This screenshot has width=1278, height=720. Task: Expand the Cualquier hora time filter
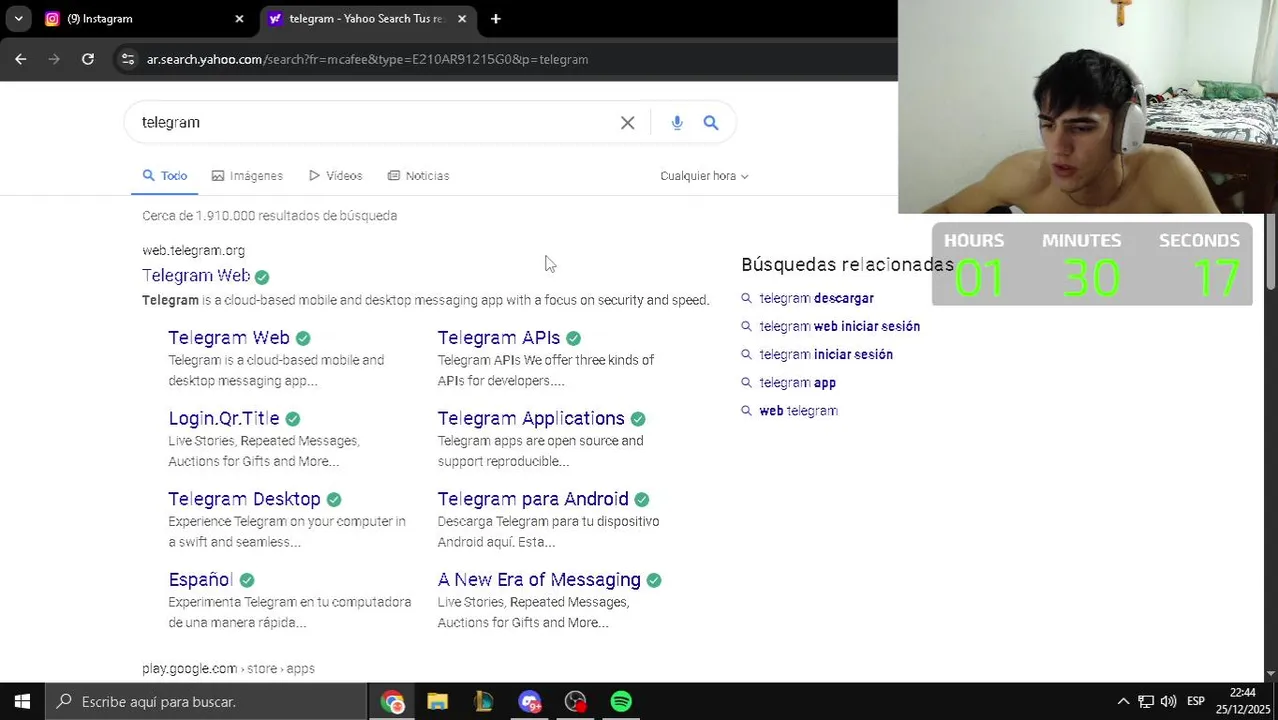704,175
